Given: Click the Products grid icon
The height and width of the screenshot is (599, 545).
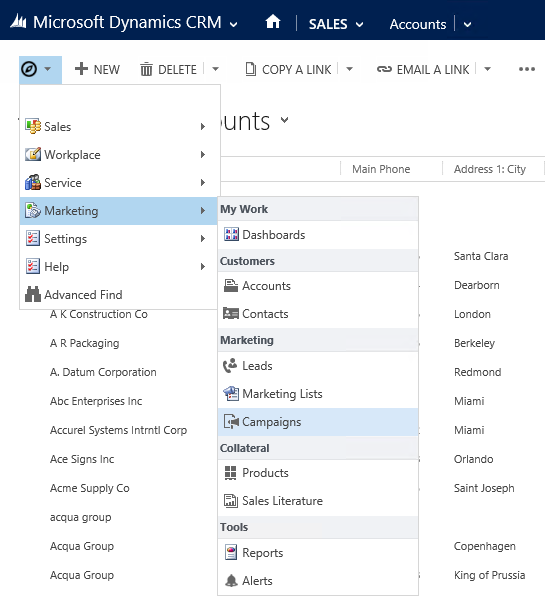Looking at the screenshot, I should click(230, 473).
